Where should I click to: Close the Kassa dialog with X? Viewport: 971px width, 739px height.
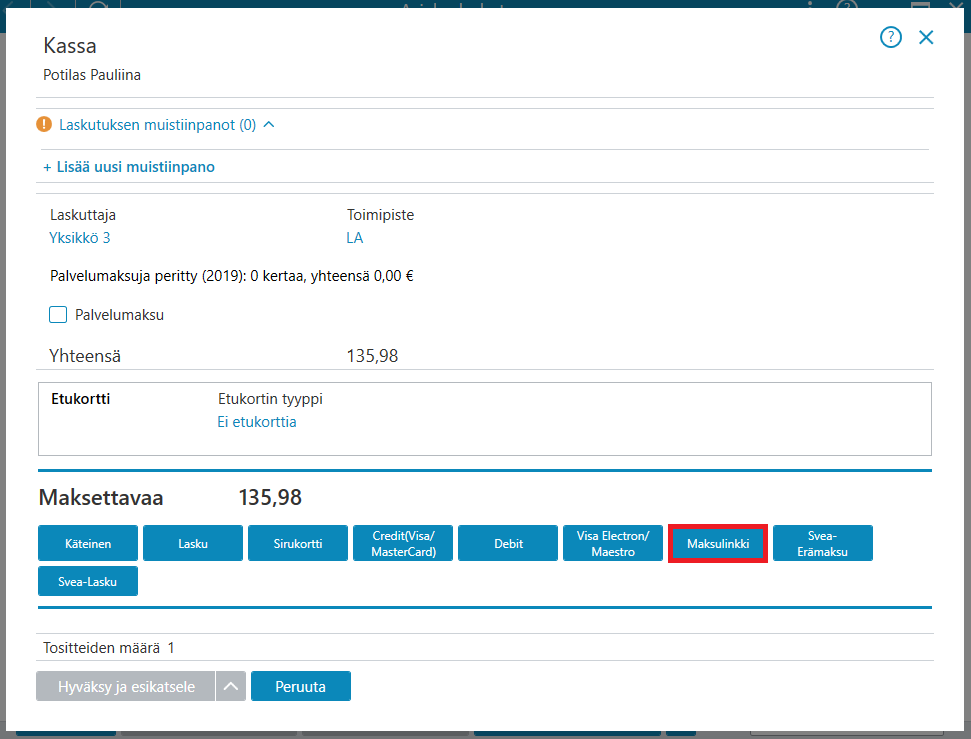point(926,37)
